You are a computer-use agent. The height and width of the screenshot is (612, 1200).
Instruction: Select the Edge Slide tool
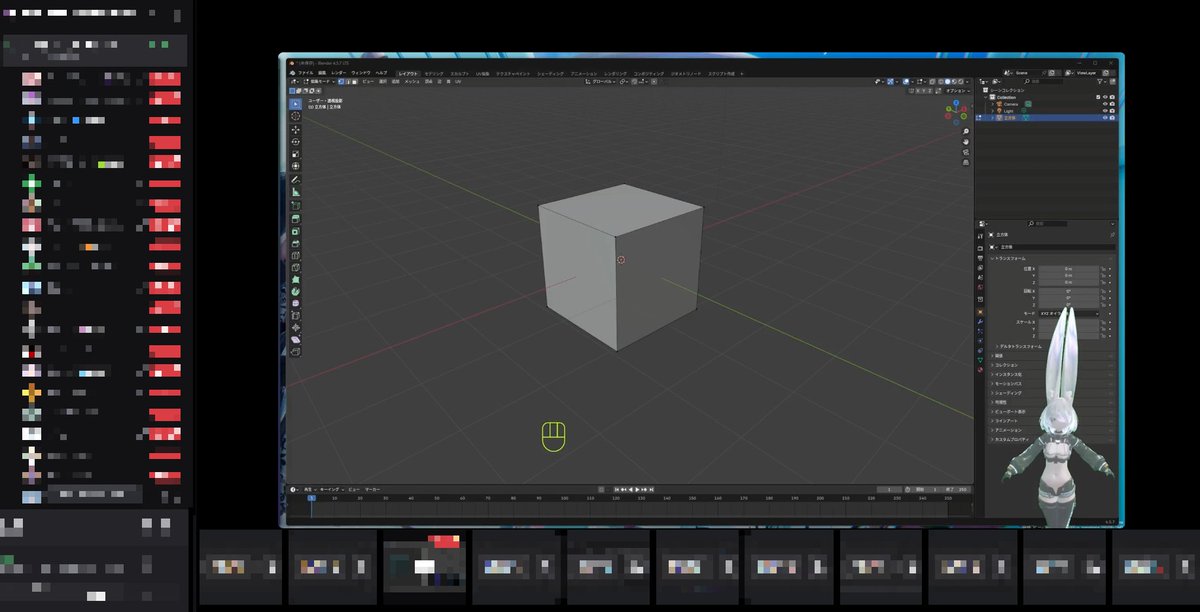click(x=295, y=315)
